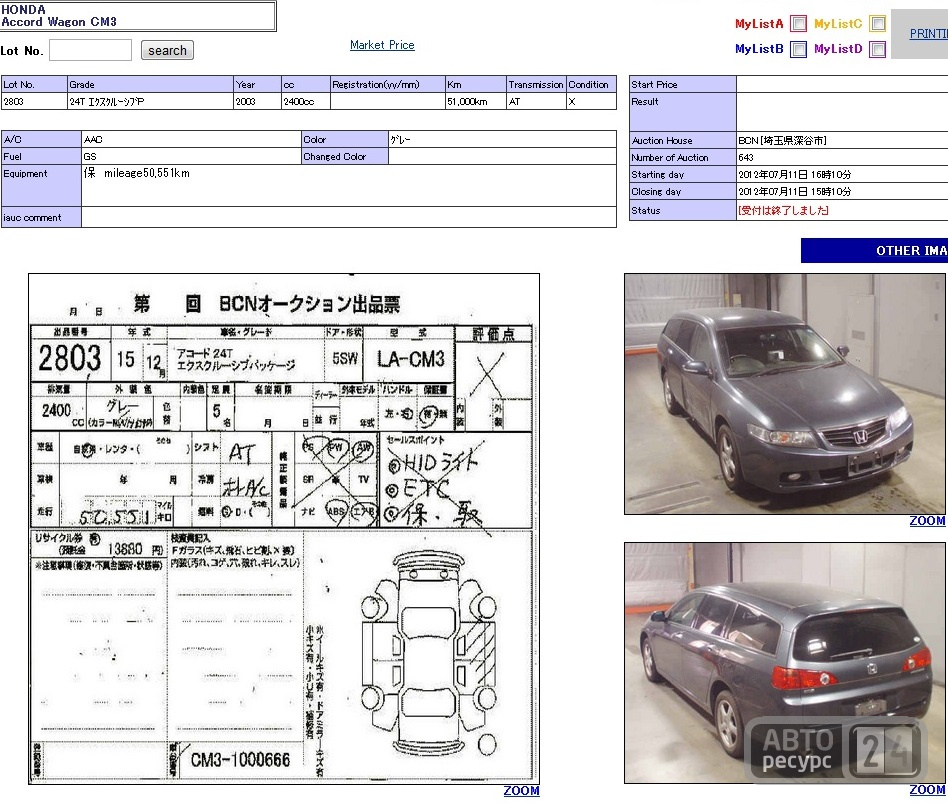Tick the MyListD checkbox
The width and height of the screenshot is (948, 805).
pos(877,49)
